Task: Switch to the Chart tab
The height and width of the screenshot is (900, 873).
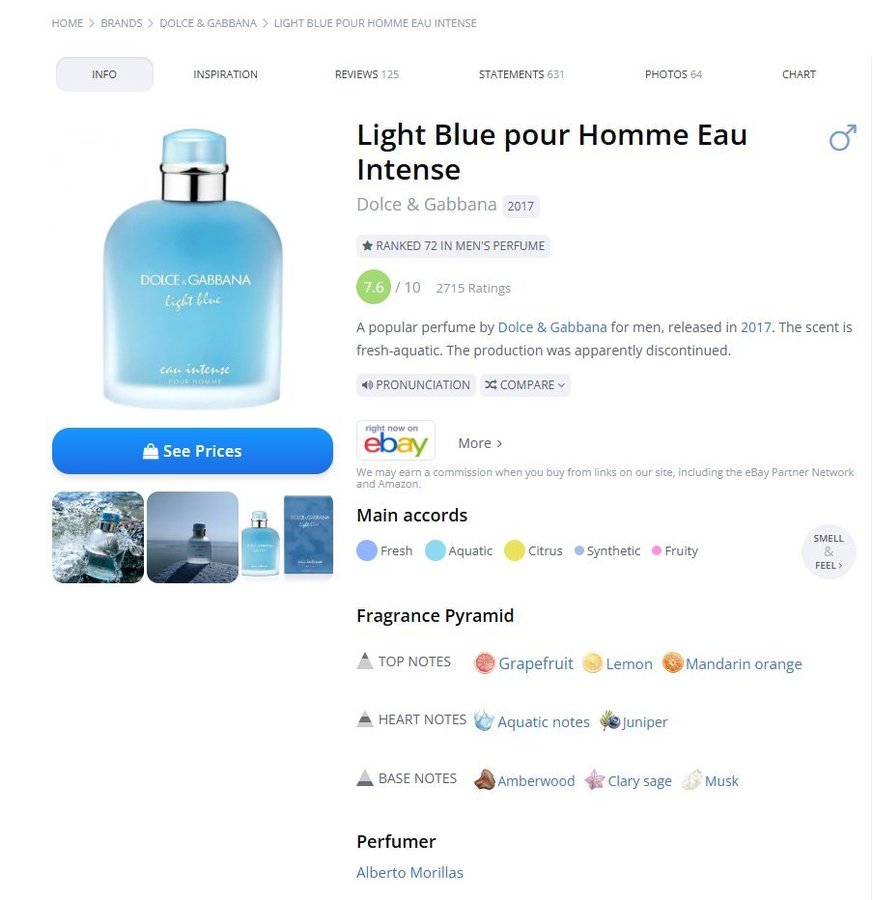Action: pos(798,75)
